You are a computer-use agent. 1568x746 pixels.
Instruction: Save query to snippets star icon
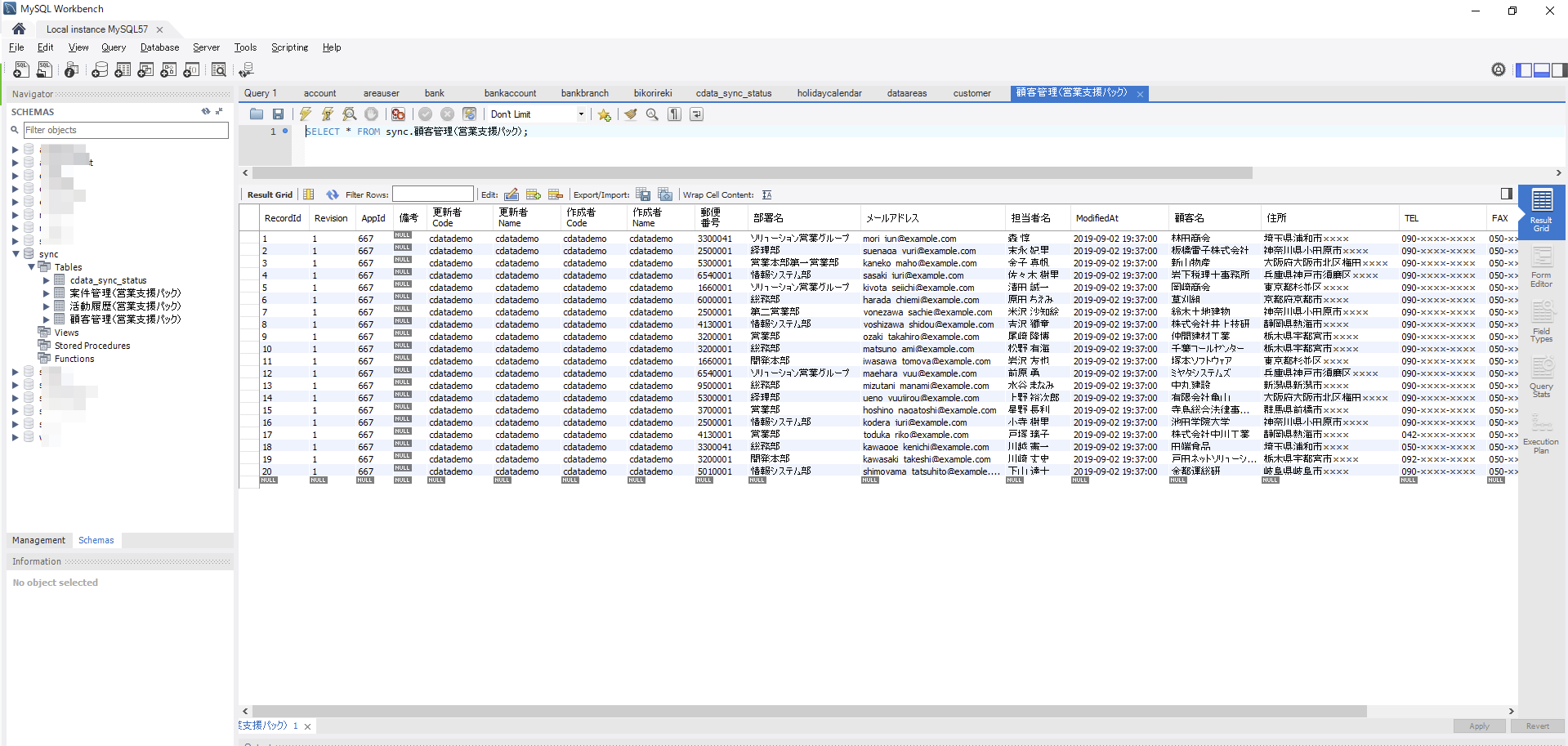coord(605,114)
